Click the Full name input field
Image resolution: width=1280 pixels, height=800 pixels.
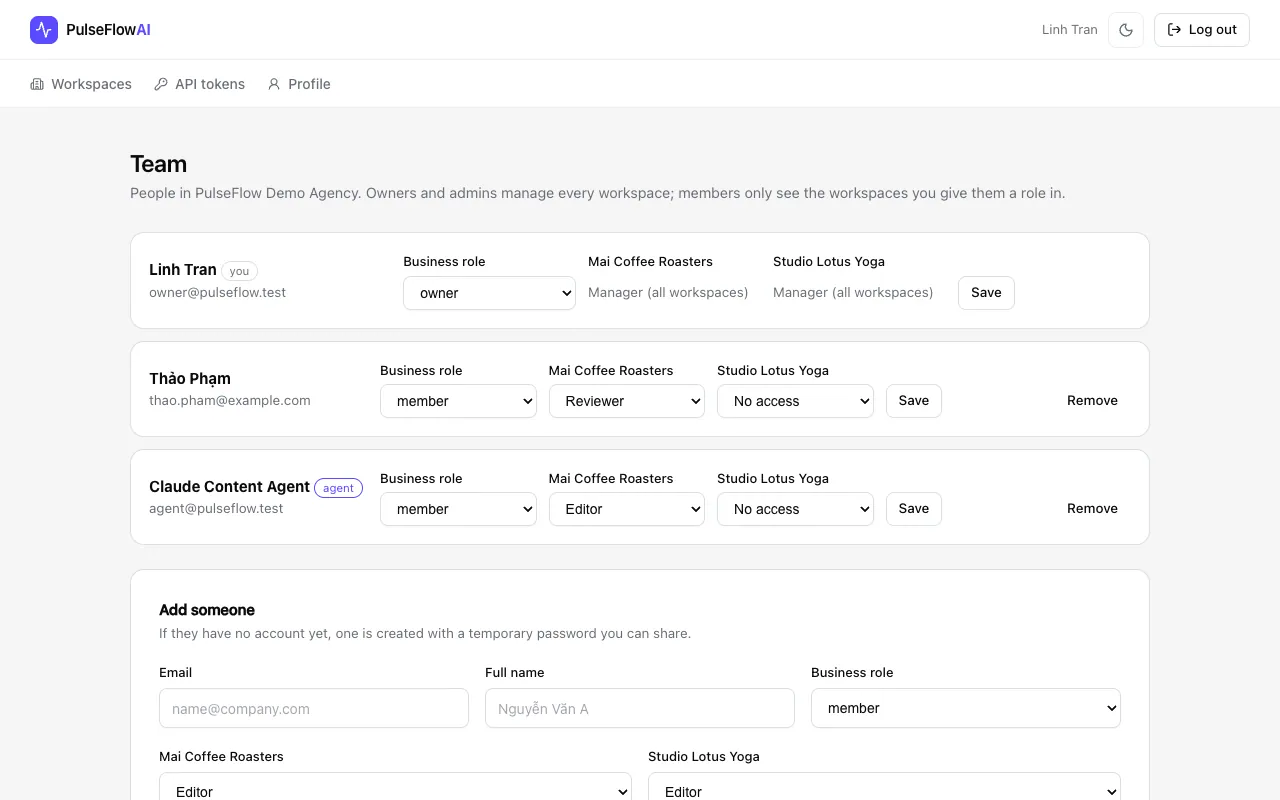coord(640,708)
